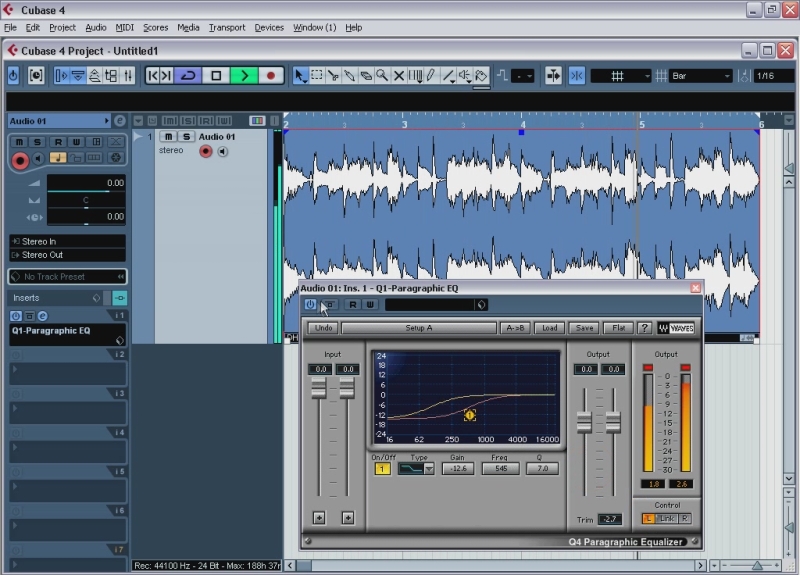Click the Stop button in the toolbar
Screen dimensions: 800x575
216,75
